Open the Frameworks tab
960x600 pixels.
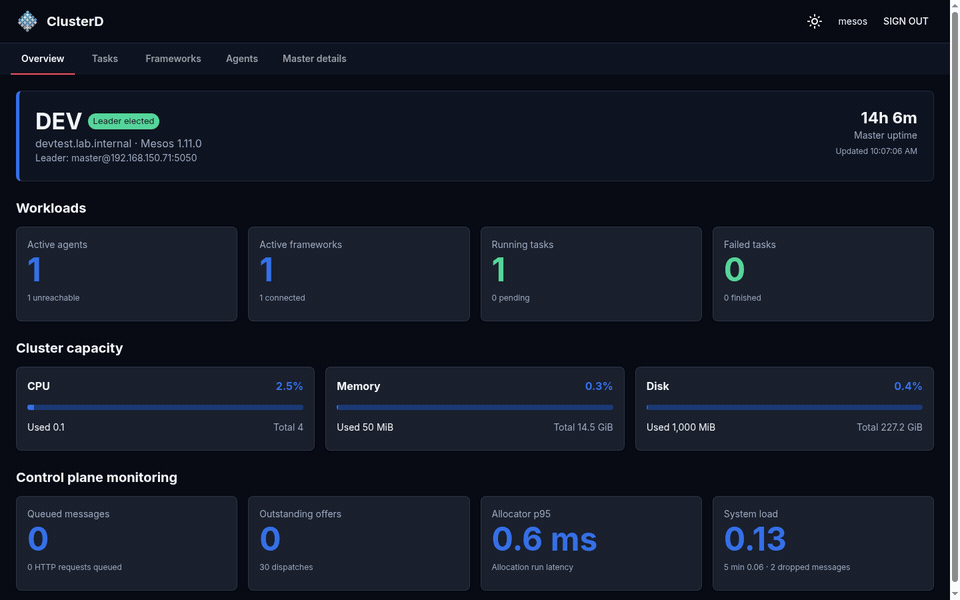(x=173, y=59)
